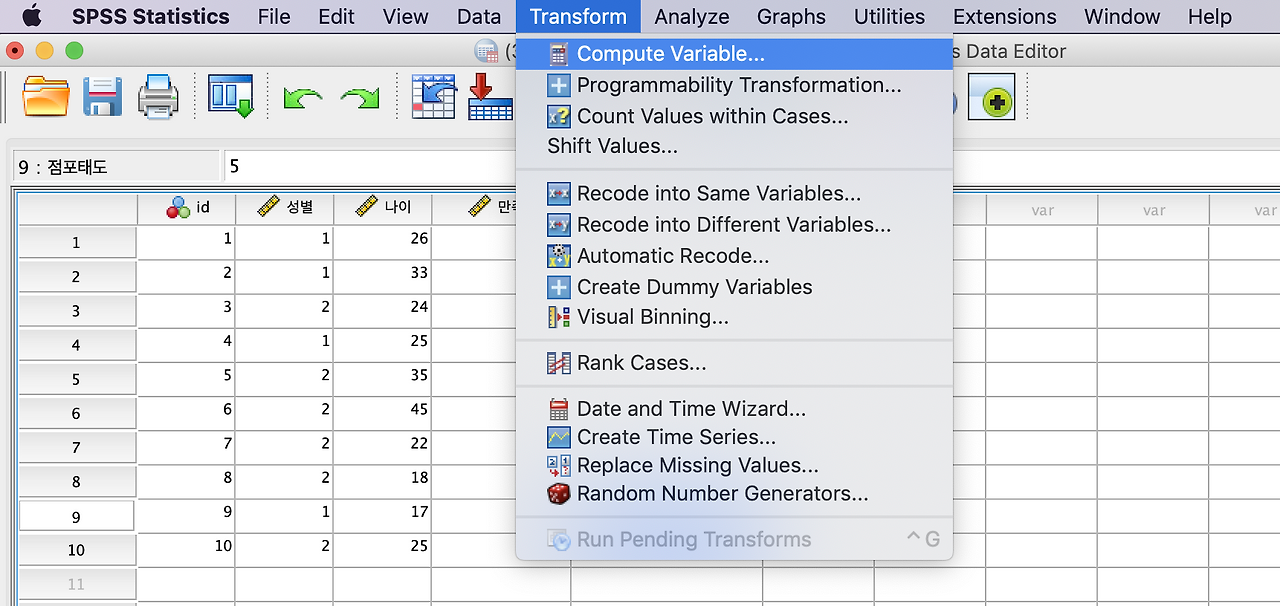Print using the printer toolbar icon

click(158, 97)
